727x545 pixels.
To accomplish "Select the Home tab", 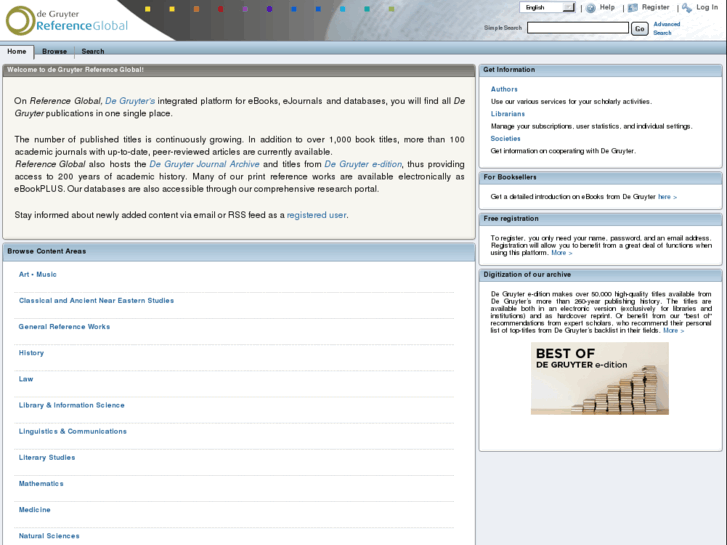I will 17,51.
